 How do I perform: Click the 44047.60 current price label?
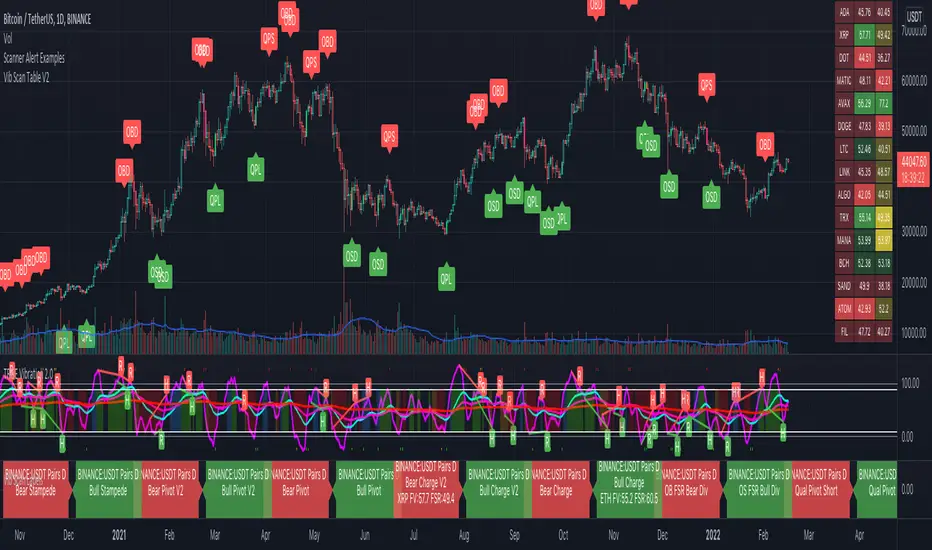pyautogui.click(x=914, y=169)
